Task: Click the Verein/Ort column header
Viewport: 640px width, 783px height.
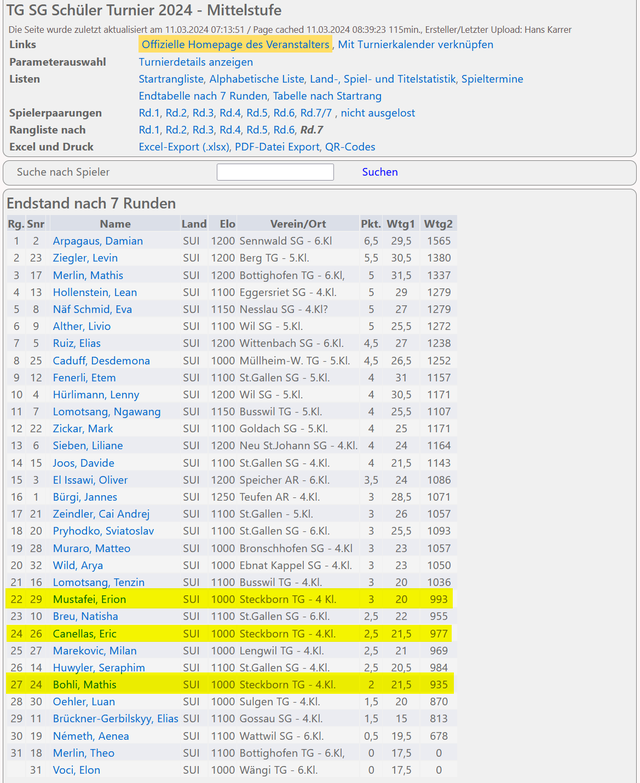Action: pyautogui.click(x=298, y=224)
